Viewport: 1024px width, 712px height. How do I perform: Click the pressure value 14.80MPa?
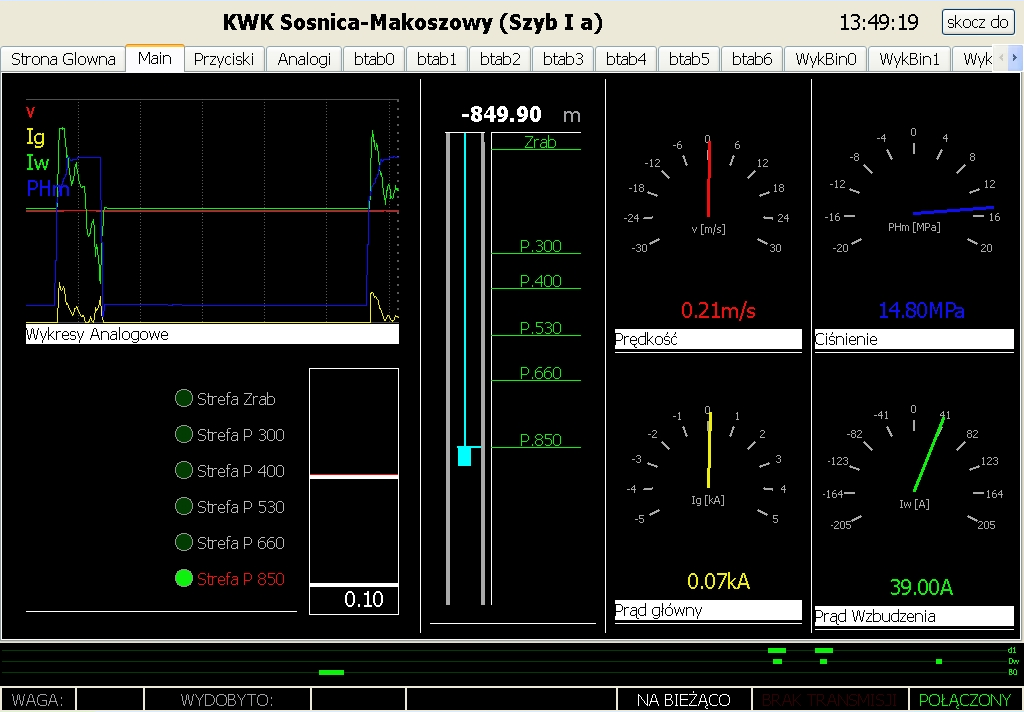(x=921, y=310)
